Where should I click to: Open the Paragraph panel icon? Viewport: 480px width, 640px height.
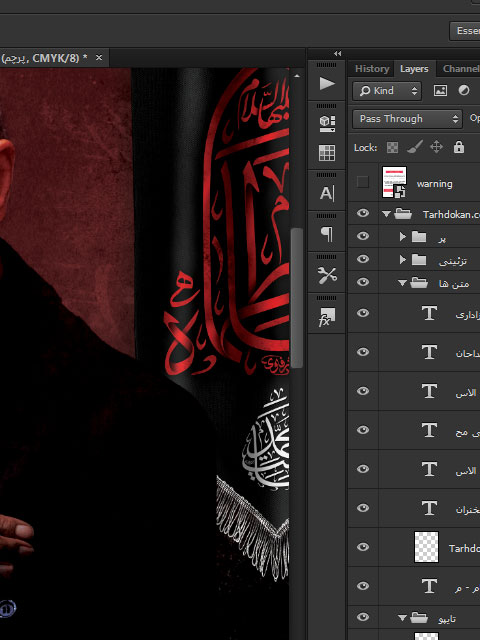click(327, 234)
